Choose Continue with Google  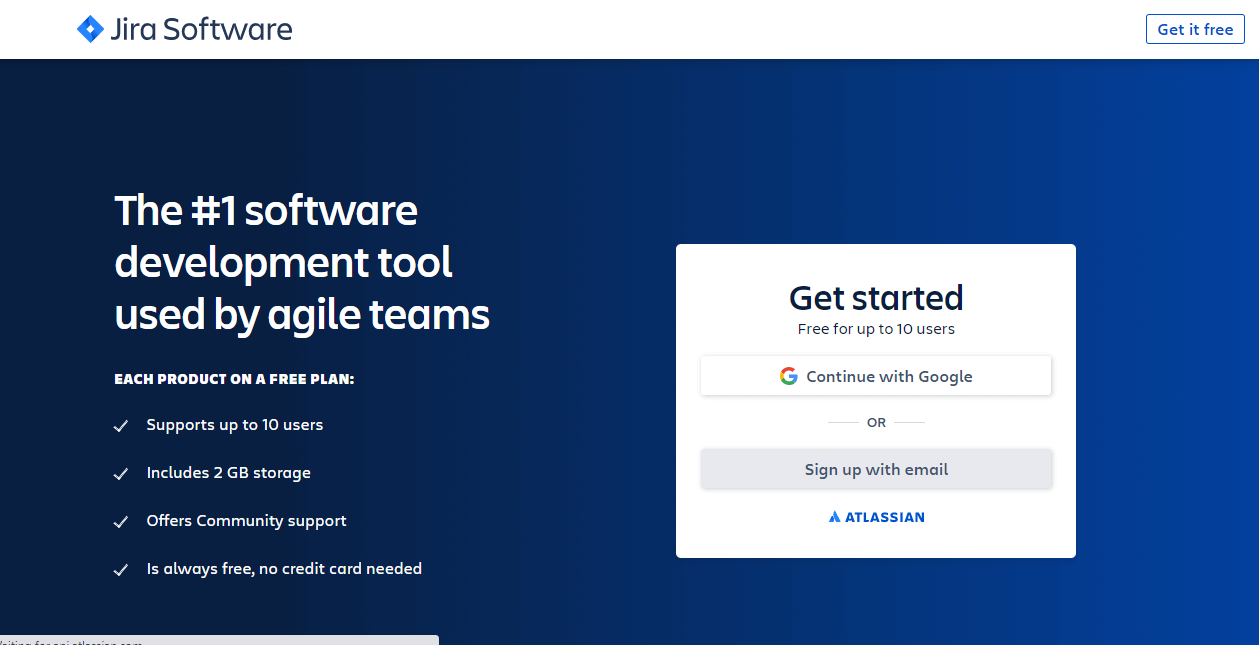[x=876, y=375]
